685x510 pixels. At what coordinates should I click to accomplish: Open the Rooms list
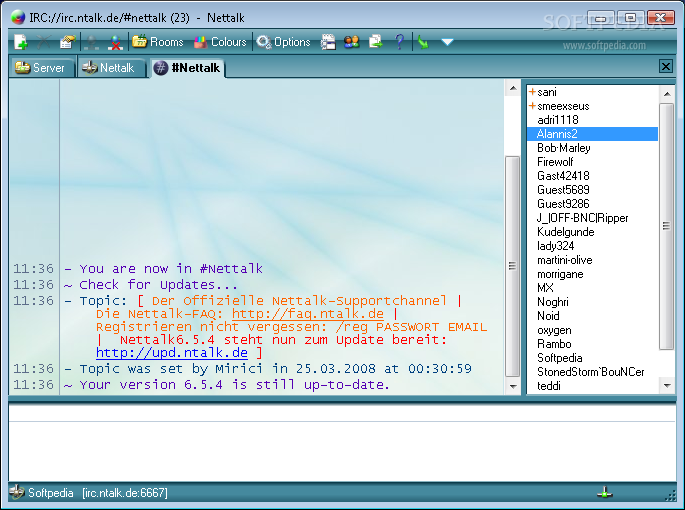coord(158,42)
